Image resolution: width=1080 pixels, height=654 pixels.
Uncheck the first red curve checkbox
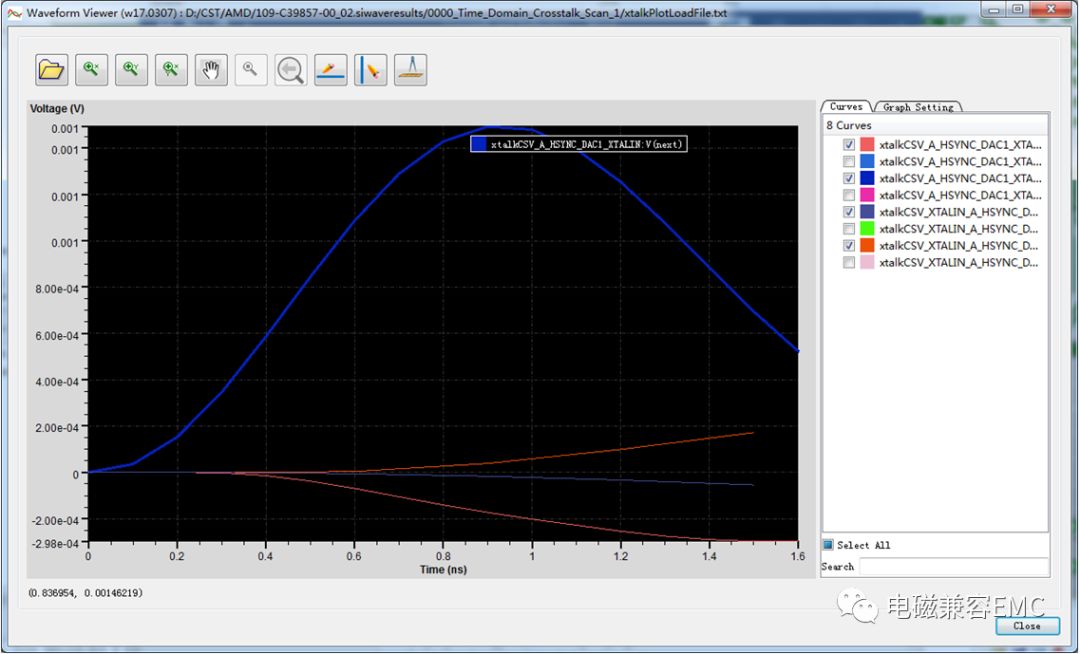coord(849,145)
